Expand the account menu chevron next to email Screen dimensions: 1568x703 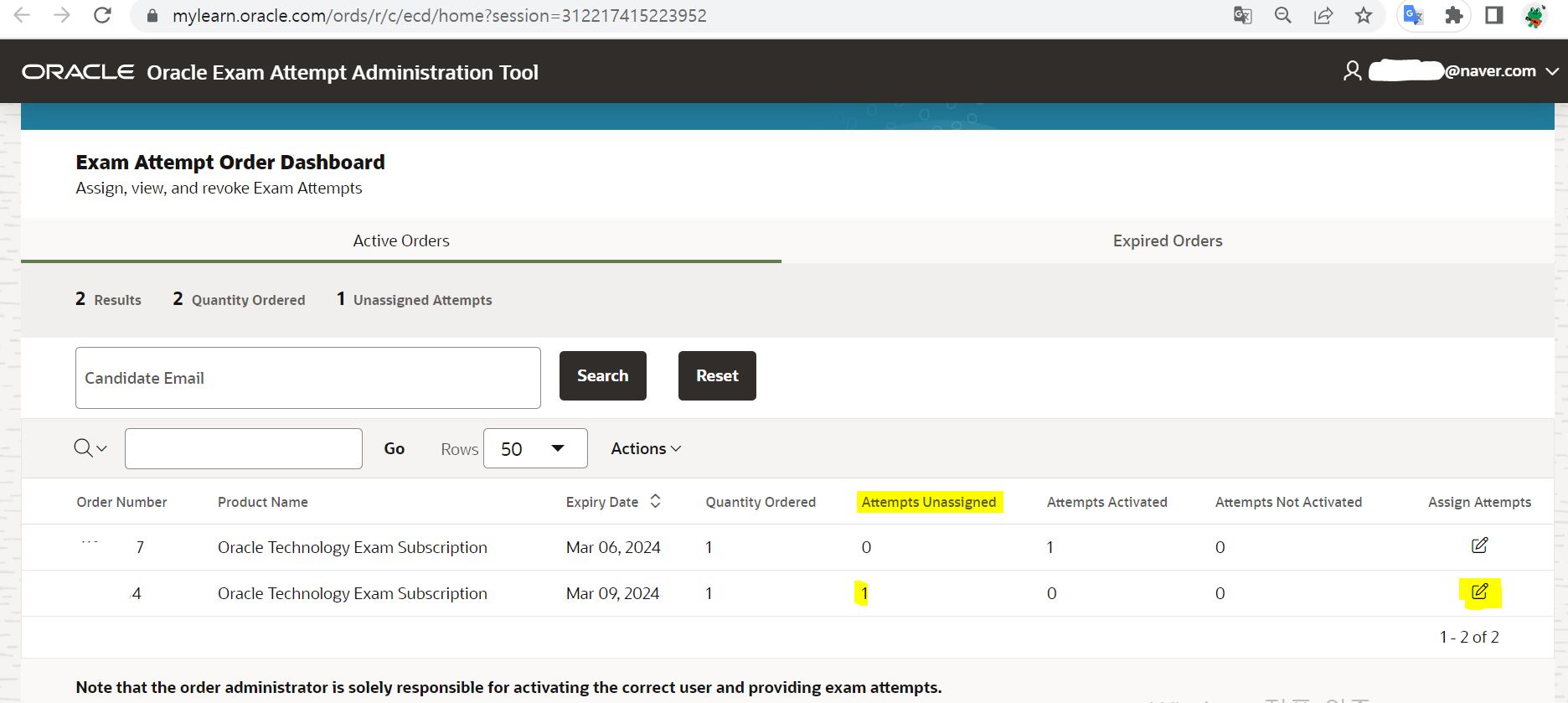coord(1551,72)
